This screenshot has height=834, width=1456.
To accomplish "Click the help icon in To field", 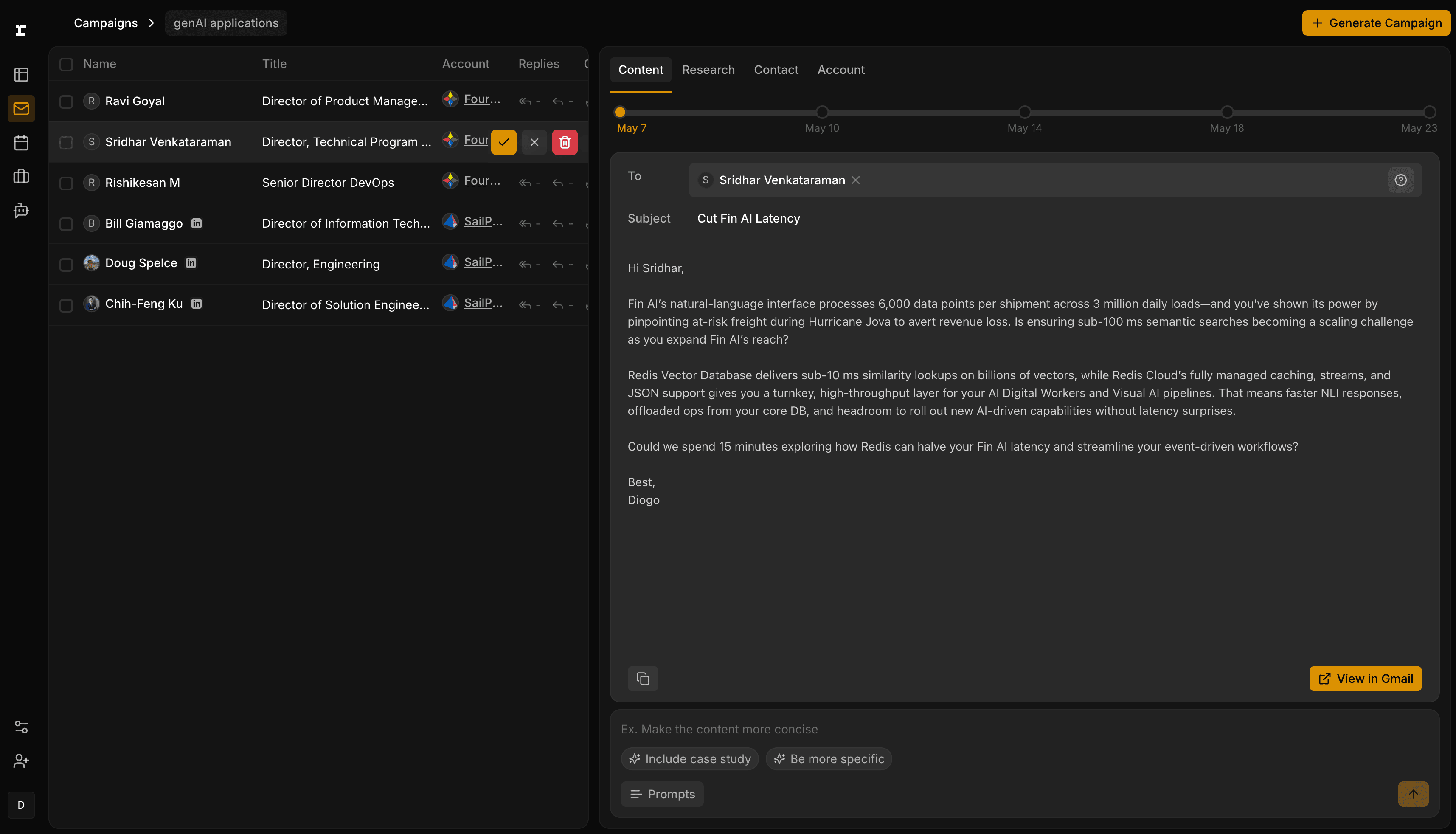I will [1400, 180].
